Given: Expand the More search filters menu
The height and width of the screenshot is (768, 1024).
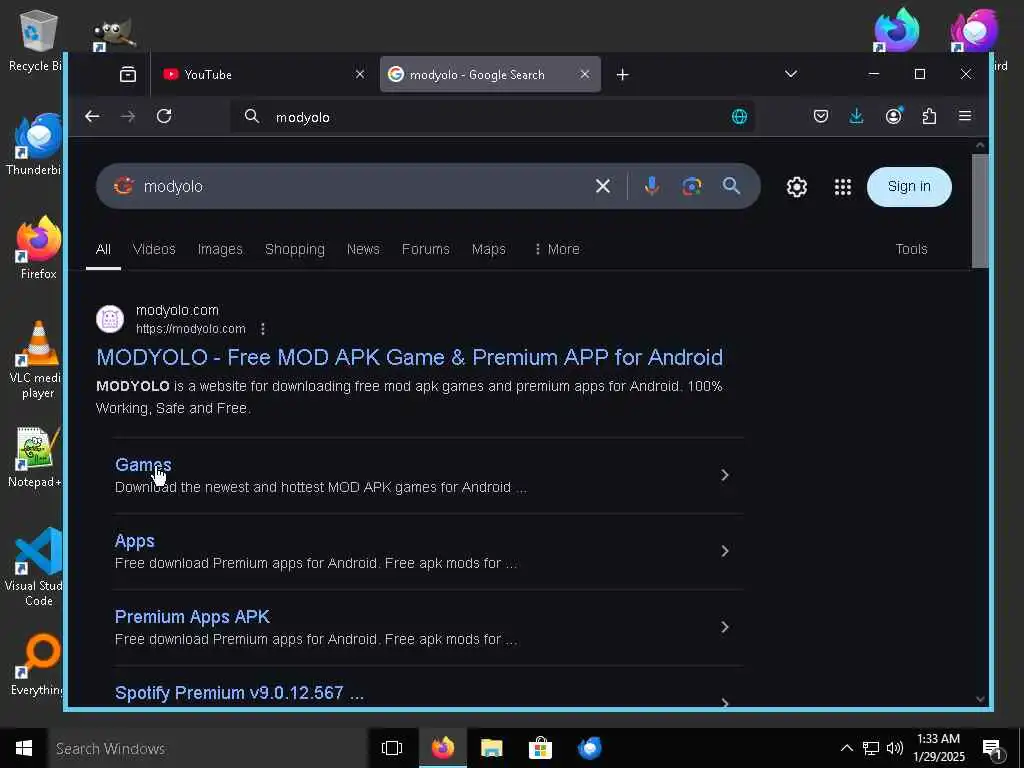Looking at the screenshot, I should [x=556, y=249].
